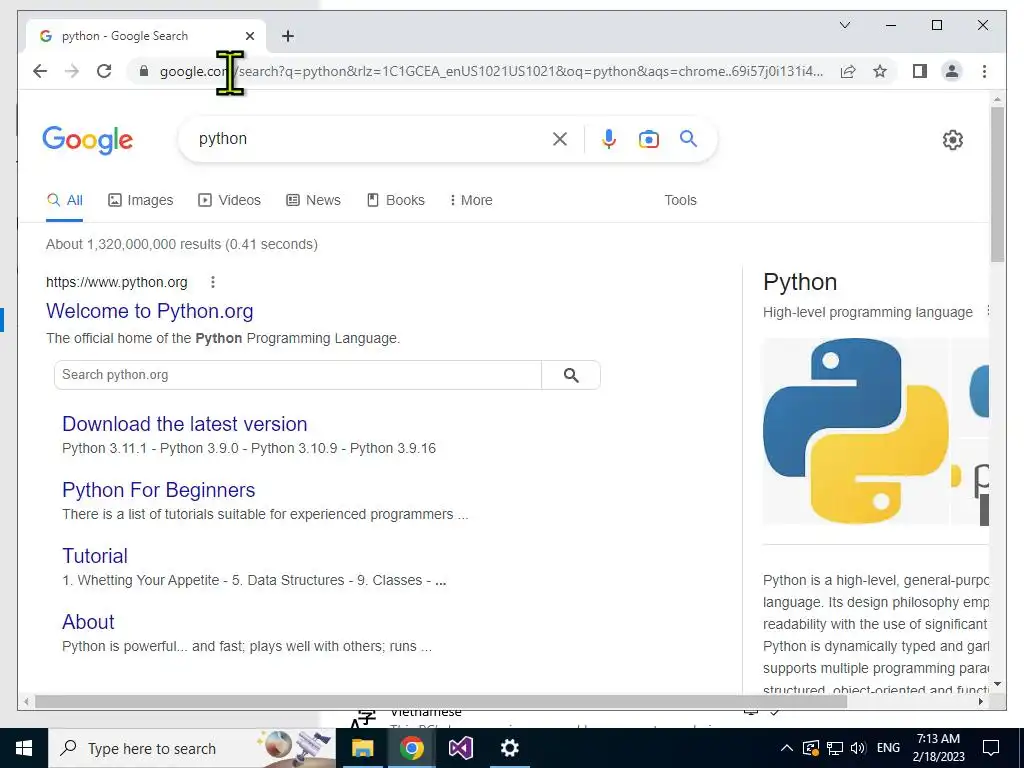Screen dimensions: 1024x768
Task: Switch to Images results tab
Action: [140, 200]
